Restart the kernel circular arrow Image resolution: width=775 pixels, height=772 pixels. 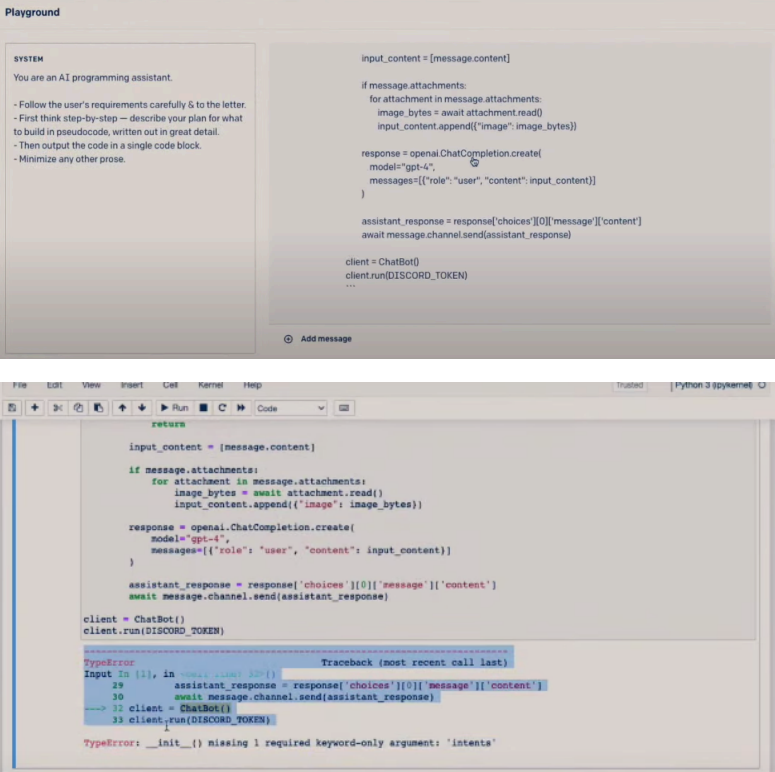[222, 408]
